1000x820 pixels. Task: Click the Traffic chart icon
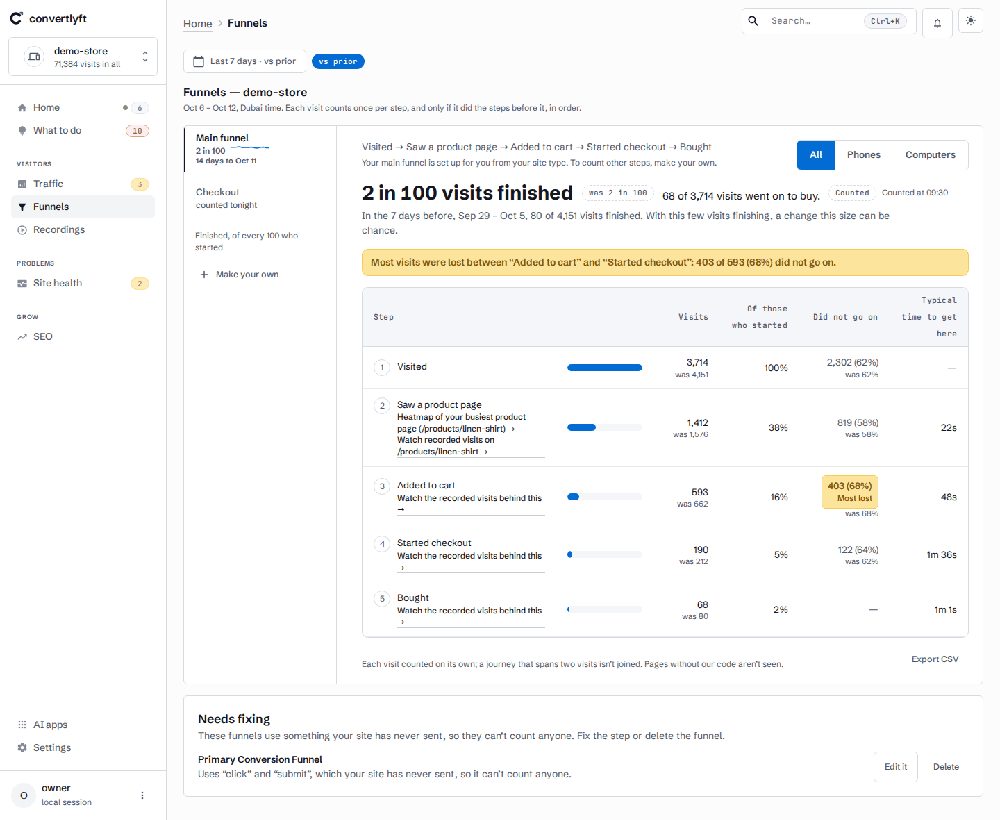(22, 184)
